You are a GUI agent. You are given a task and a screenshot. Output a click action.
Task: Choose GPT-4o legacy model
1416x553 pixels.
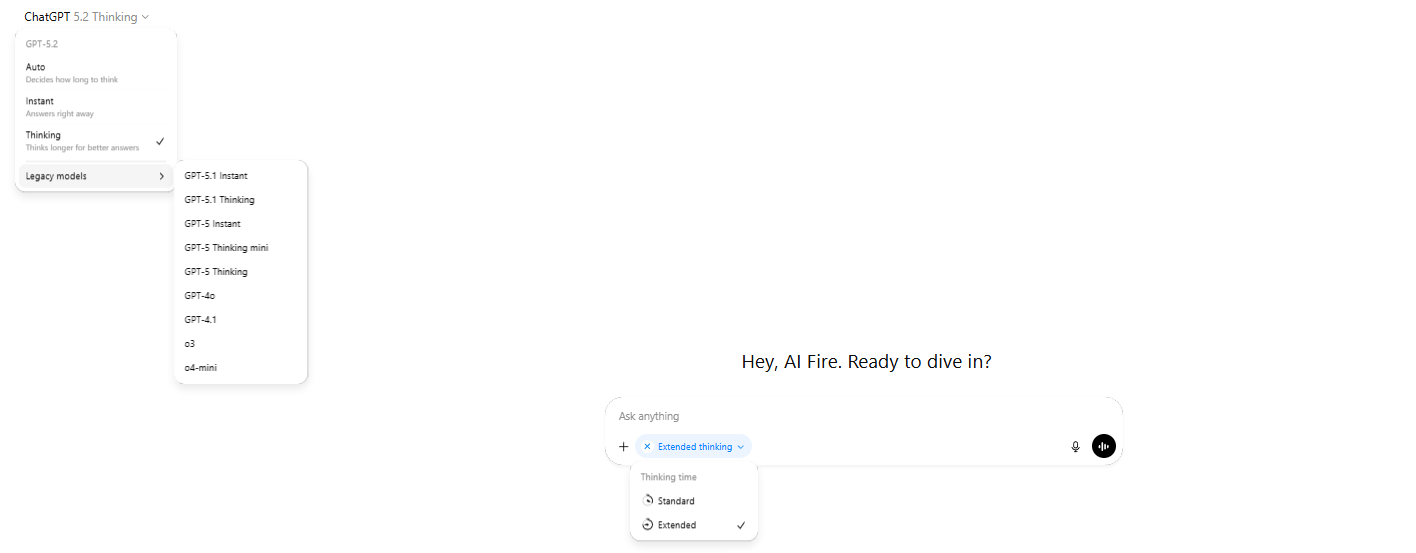click(x=240, y=296)
